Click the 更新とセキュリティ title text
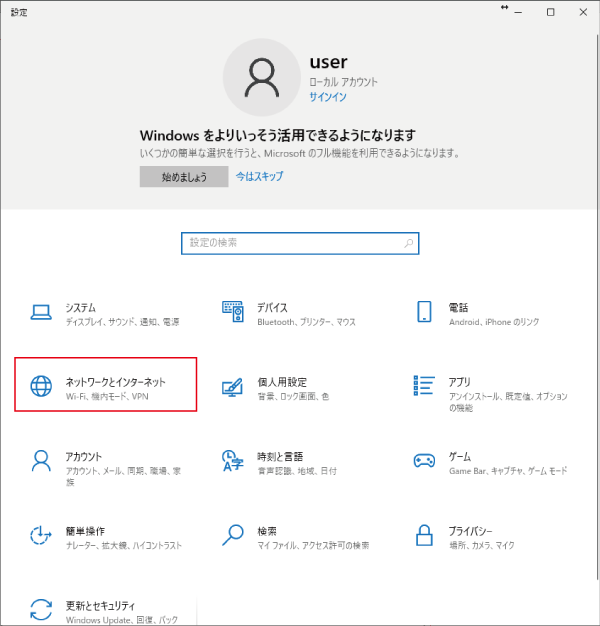600x626 pixels. [100, 606]
